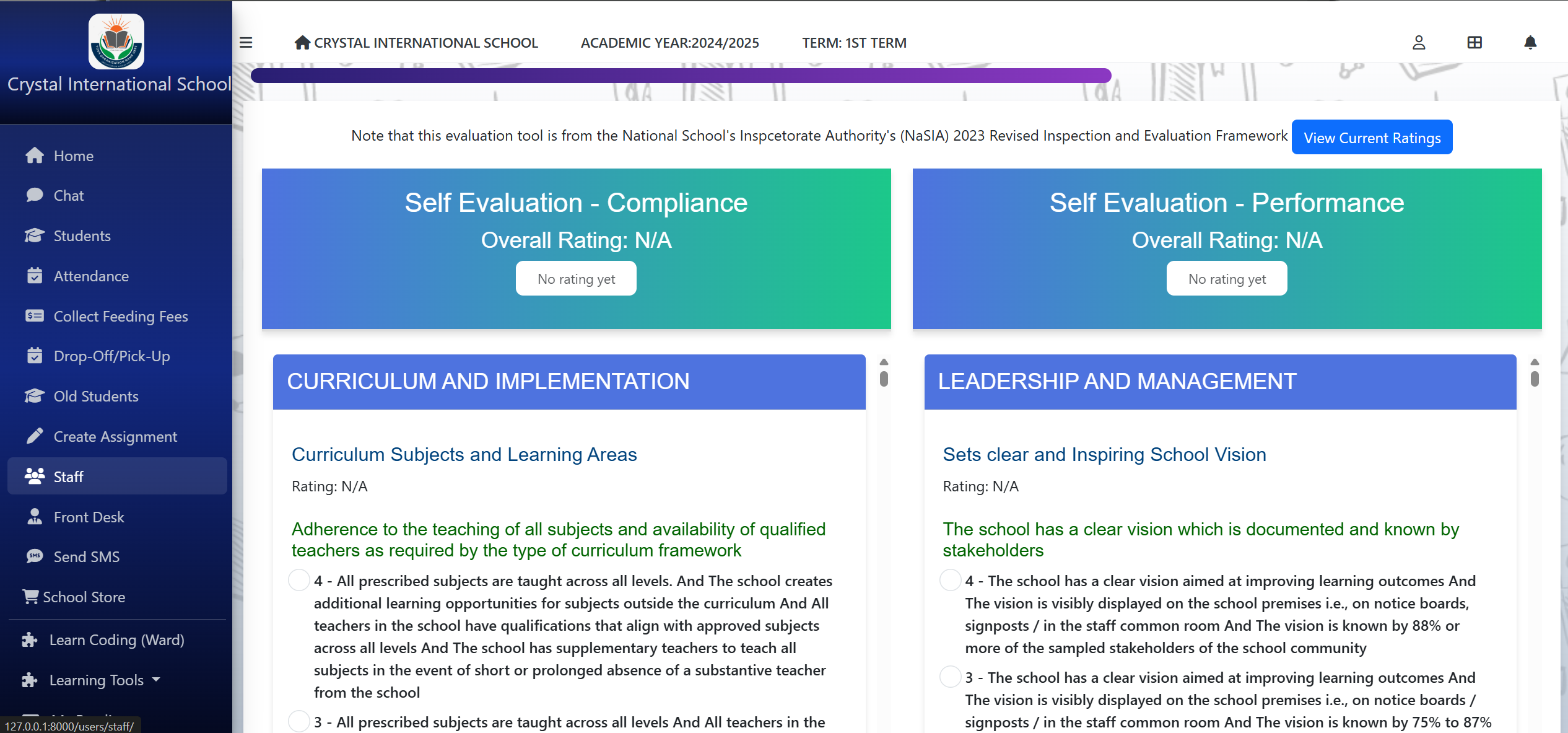The height and width of the screenshot is (733, 1568).
Task: Click the Chat bubble sidebar icon
Action: coord(35,195)
